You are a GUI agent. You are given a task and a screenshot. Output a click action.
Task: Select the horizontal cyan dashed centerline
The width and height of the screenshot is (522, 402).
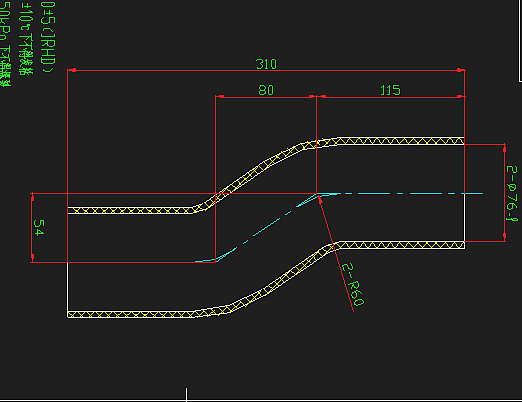(400, 193)
